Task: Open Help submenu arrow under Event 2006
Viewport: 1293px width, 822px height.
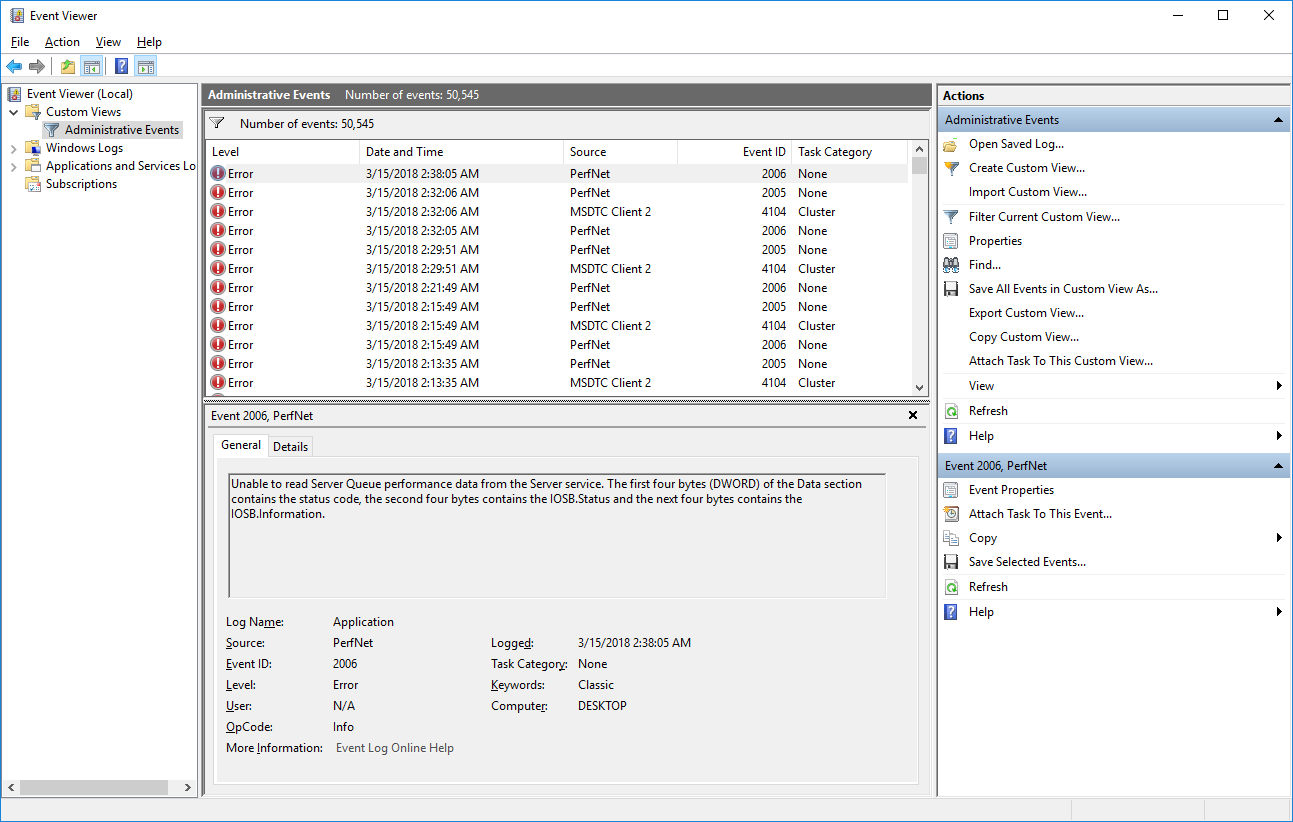Action: click(x=1279, y=612)
